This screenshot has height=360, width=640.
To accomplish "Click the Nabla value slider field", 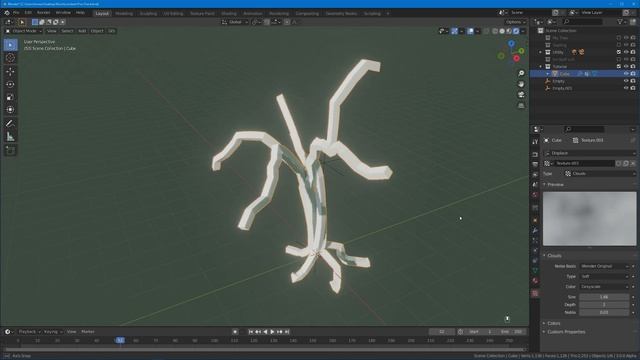I will coord(604,313).
